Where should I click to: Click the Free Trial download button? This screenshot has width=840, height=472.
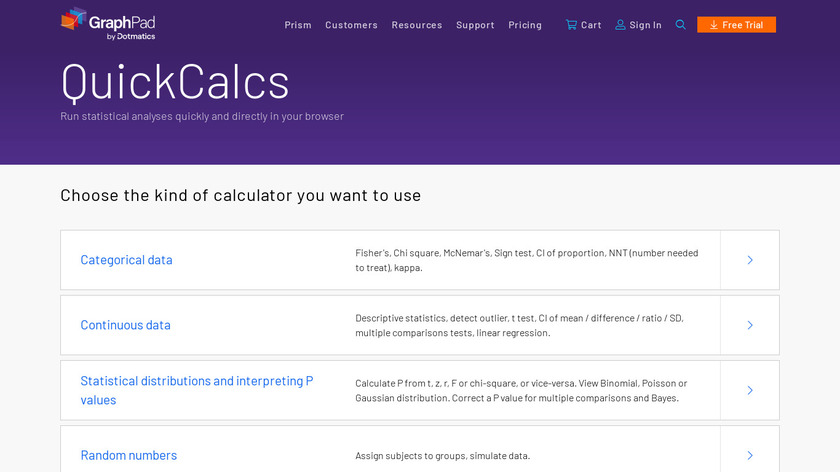[x=736, y=25]
